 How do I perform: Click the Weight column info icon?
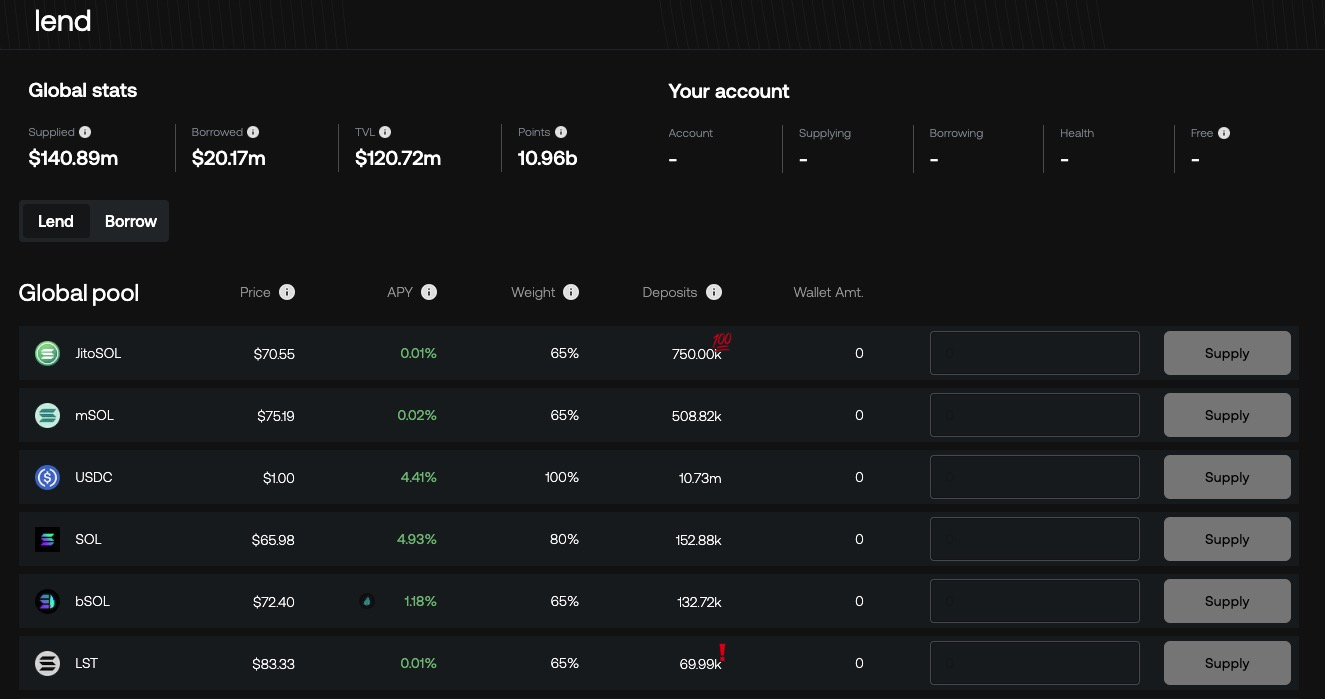click(571, 292)
